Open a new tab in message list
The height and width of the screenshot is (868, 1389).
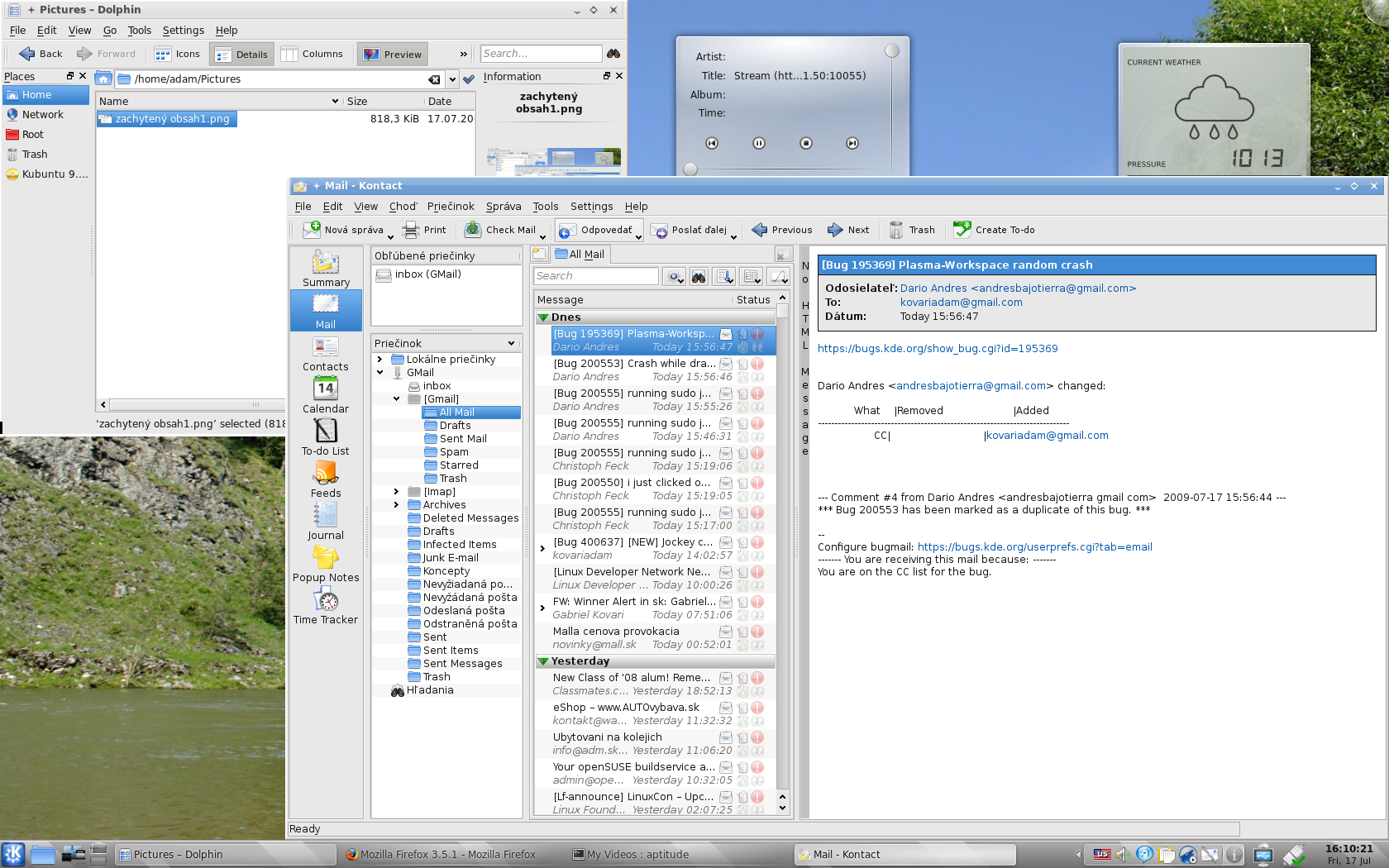539,255
